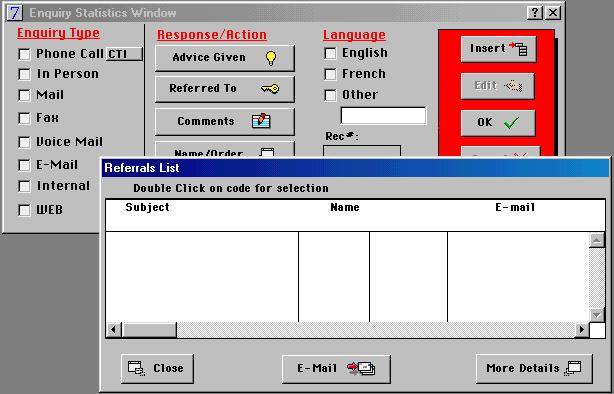Click the horizontal scrollbar thumb
Image resolution: width=614 pixels, height=394 pixels.
pyautogui.click(x=149, y=329)
